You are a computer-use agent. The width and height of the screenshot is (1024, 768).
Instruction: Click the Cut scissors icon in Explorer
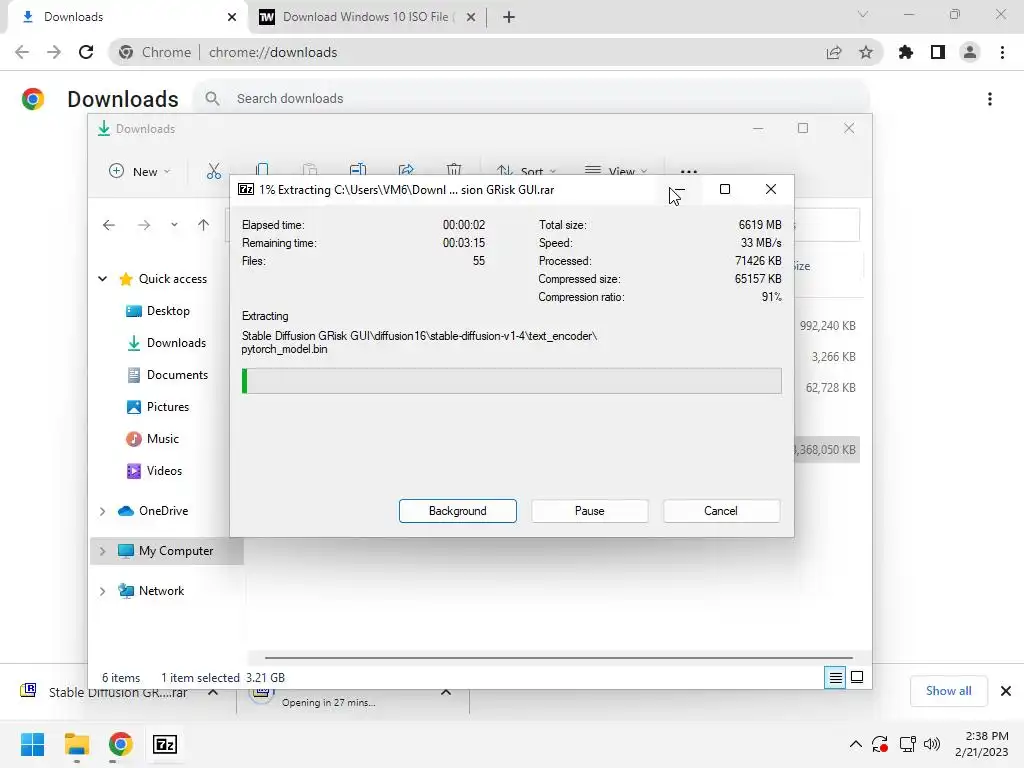click(x=214, y=171)
